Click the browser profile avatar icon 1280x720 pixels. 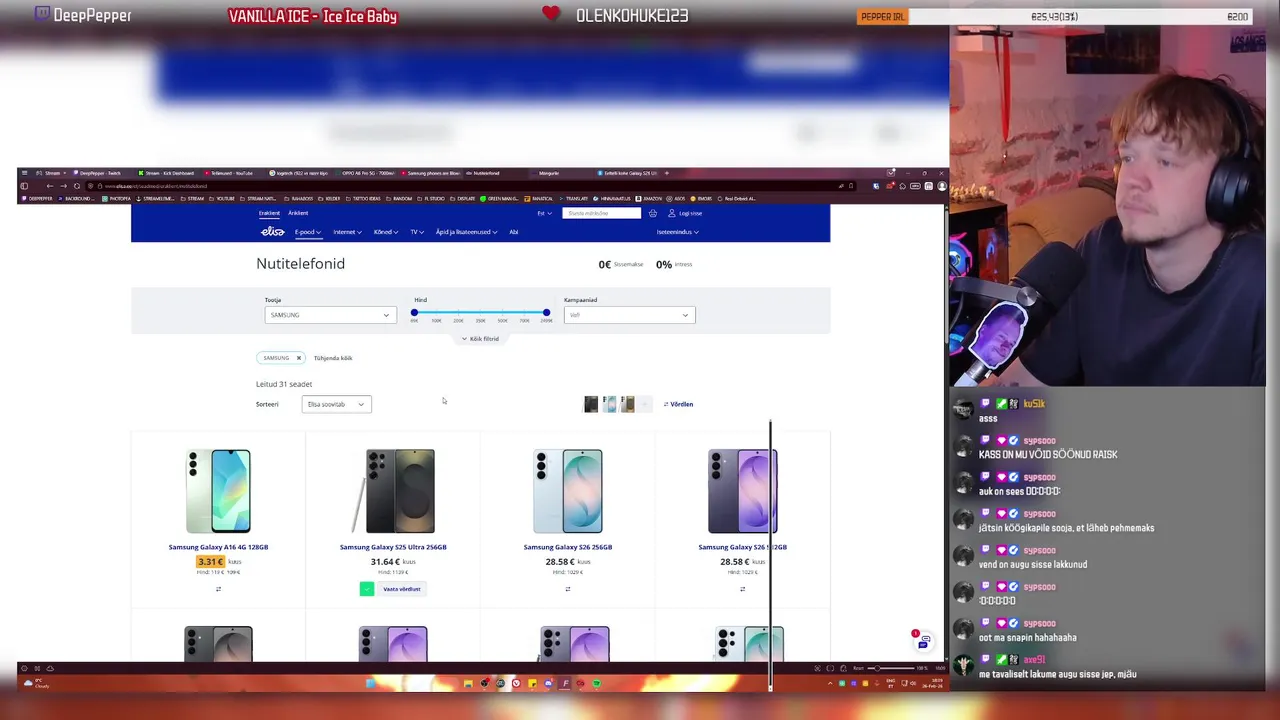pyautogui.click(x=942, y=186)
